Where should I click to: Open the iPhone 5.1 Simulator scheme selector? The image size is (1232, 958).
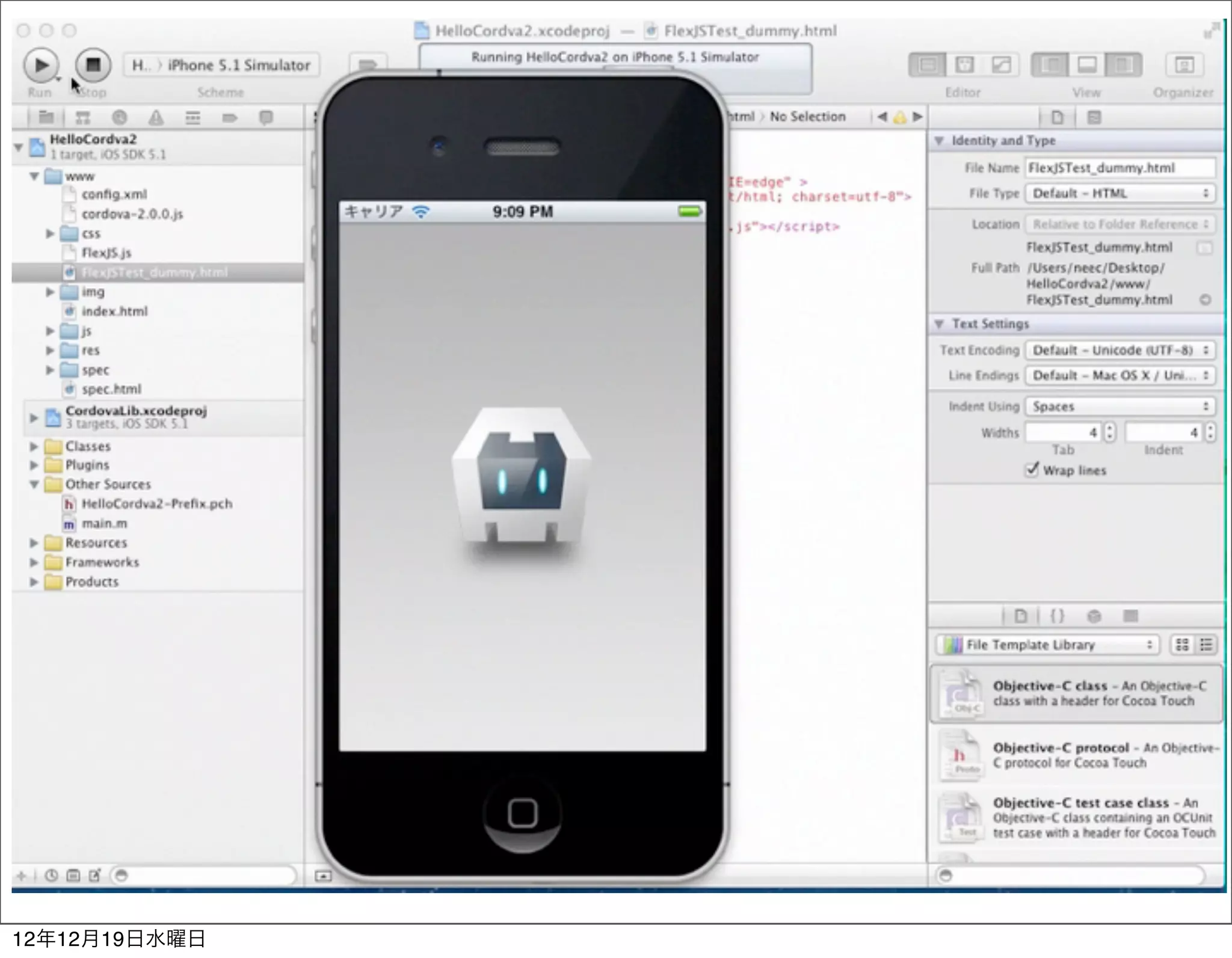pyautogui.click(x=238, y=65)
